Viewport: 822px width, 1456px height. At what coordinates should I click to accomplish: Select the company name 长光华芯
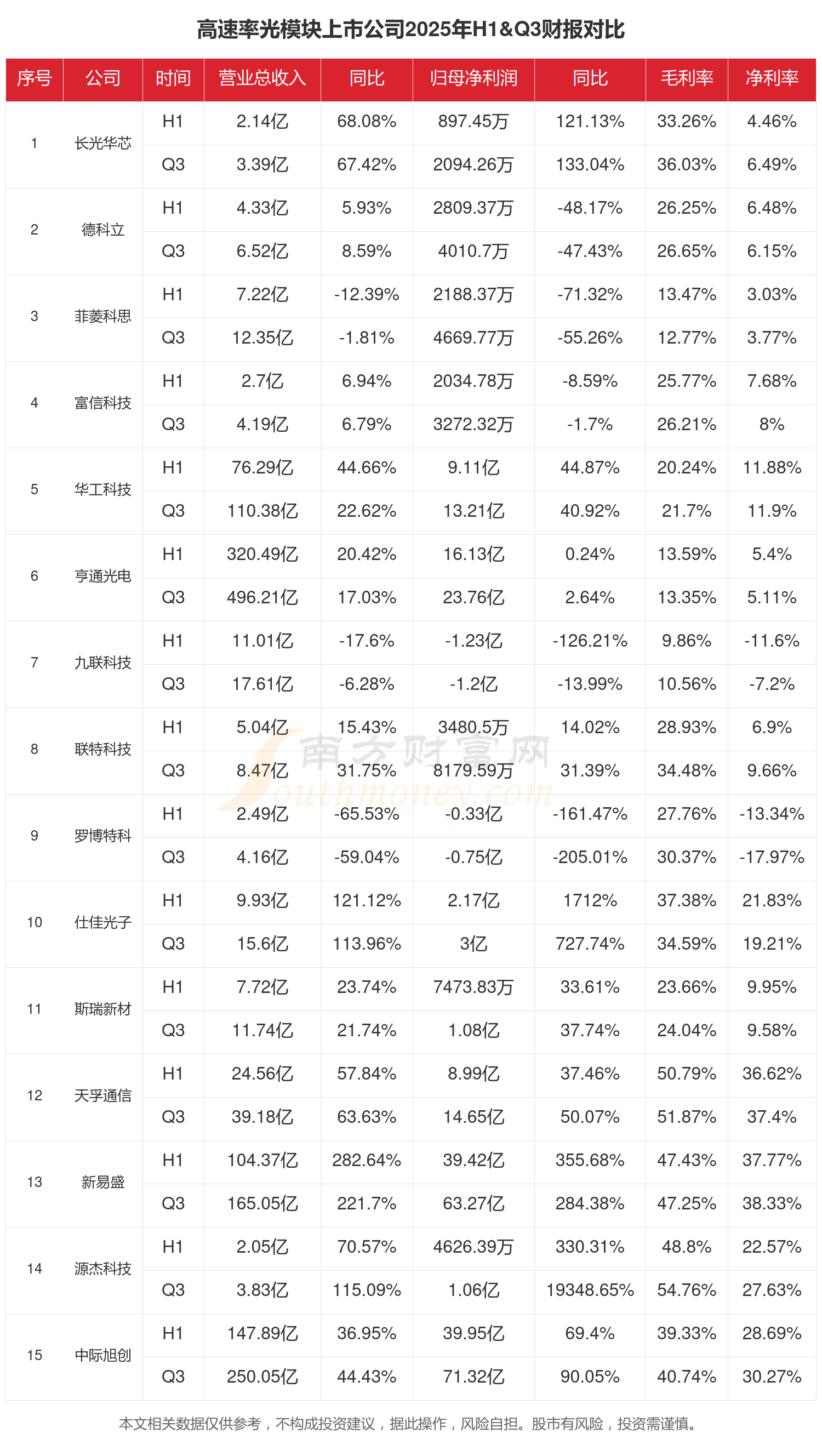click(x=103, y=144)
